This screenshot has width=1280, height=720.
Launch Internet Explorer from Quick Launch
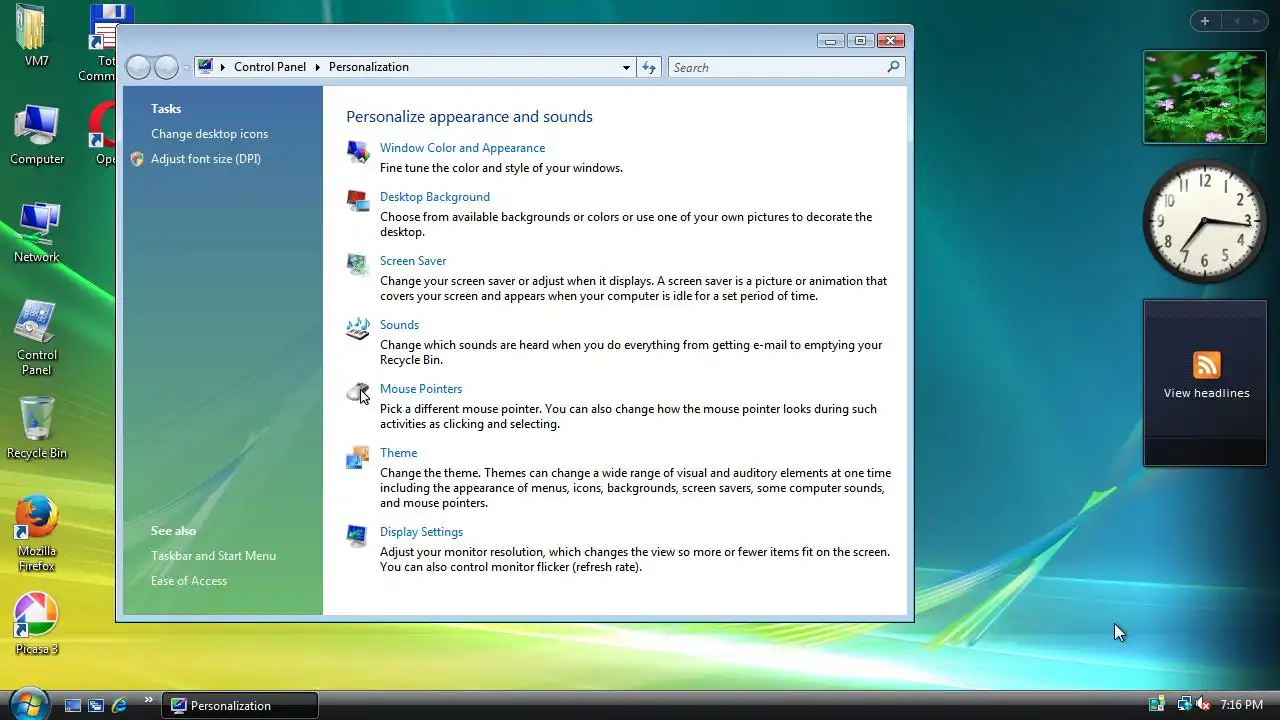(119, 705)
